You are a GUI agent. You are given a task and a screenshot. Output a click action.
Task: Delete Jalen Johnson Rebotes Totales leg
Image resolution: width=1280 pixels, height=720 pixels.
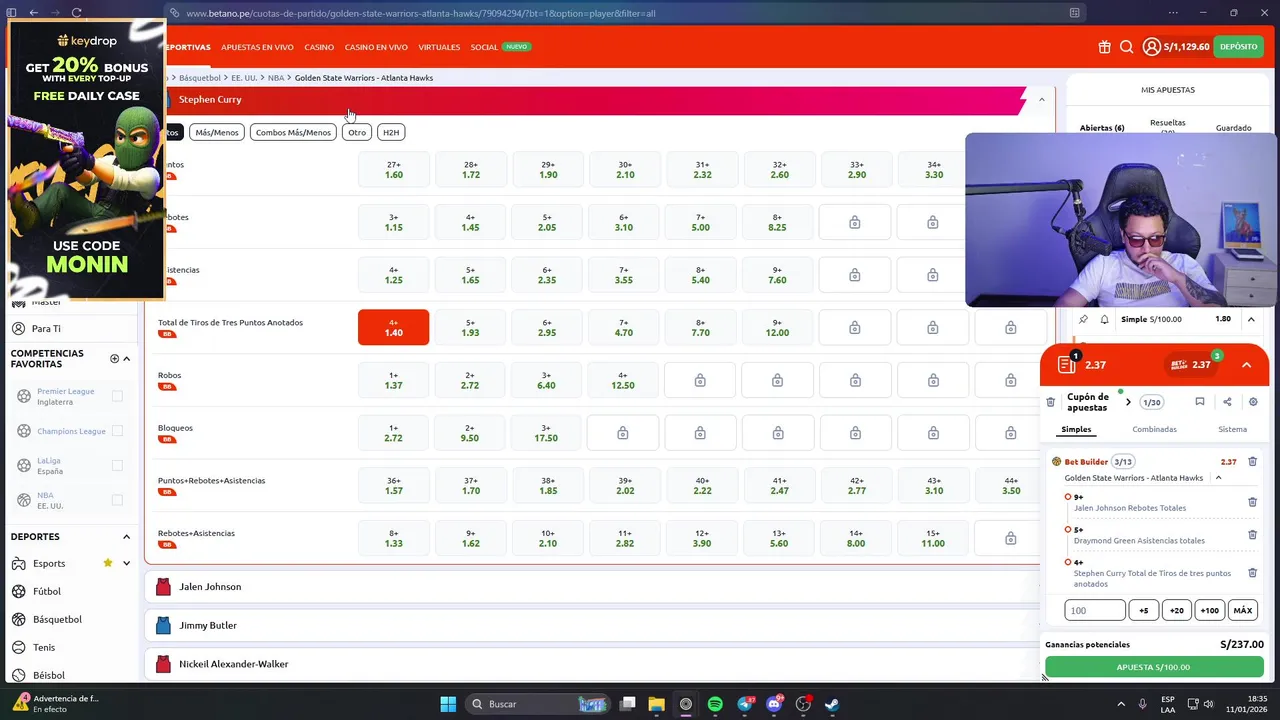(1252, 502)
